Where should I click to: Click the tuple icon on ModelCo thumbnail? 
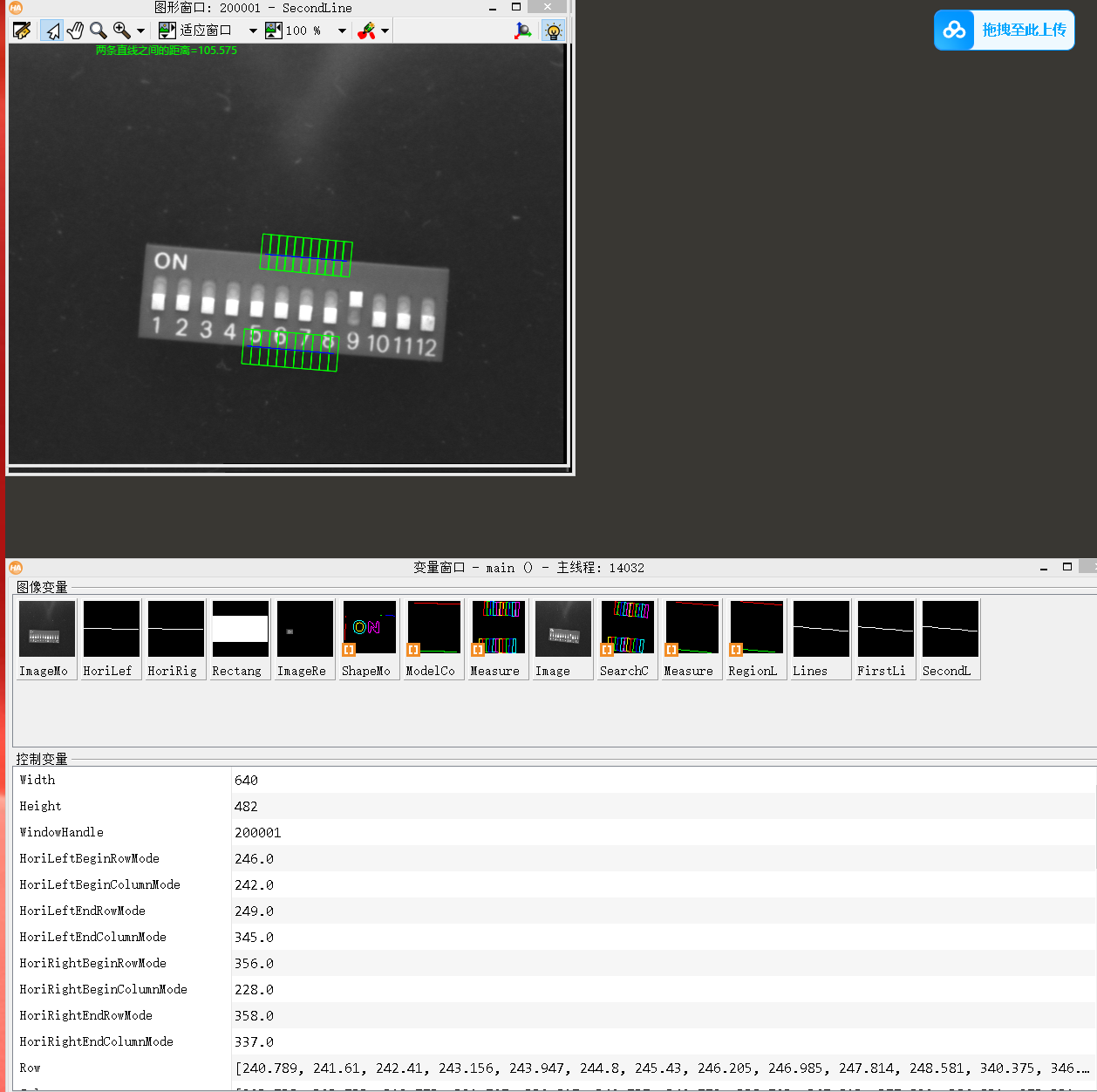(x=413, y=650)
